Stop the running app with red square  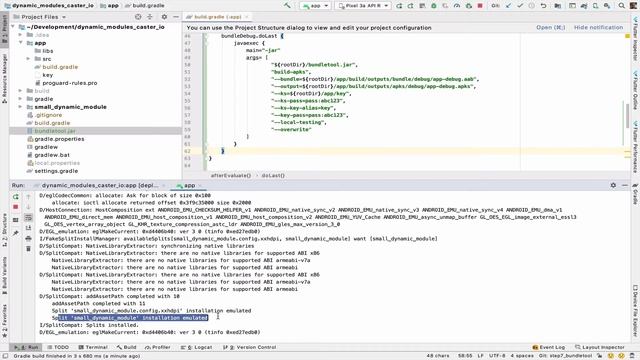(x=480, y=6)
